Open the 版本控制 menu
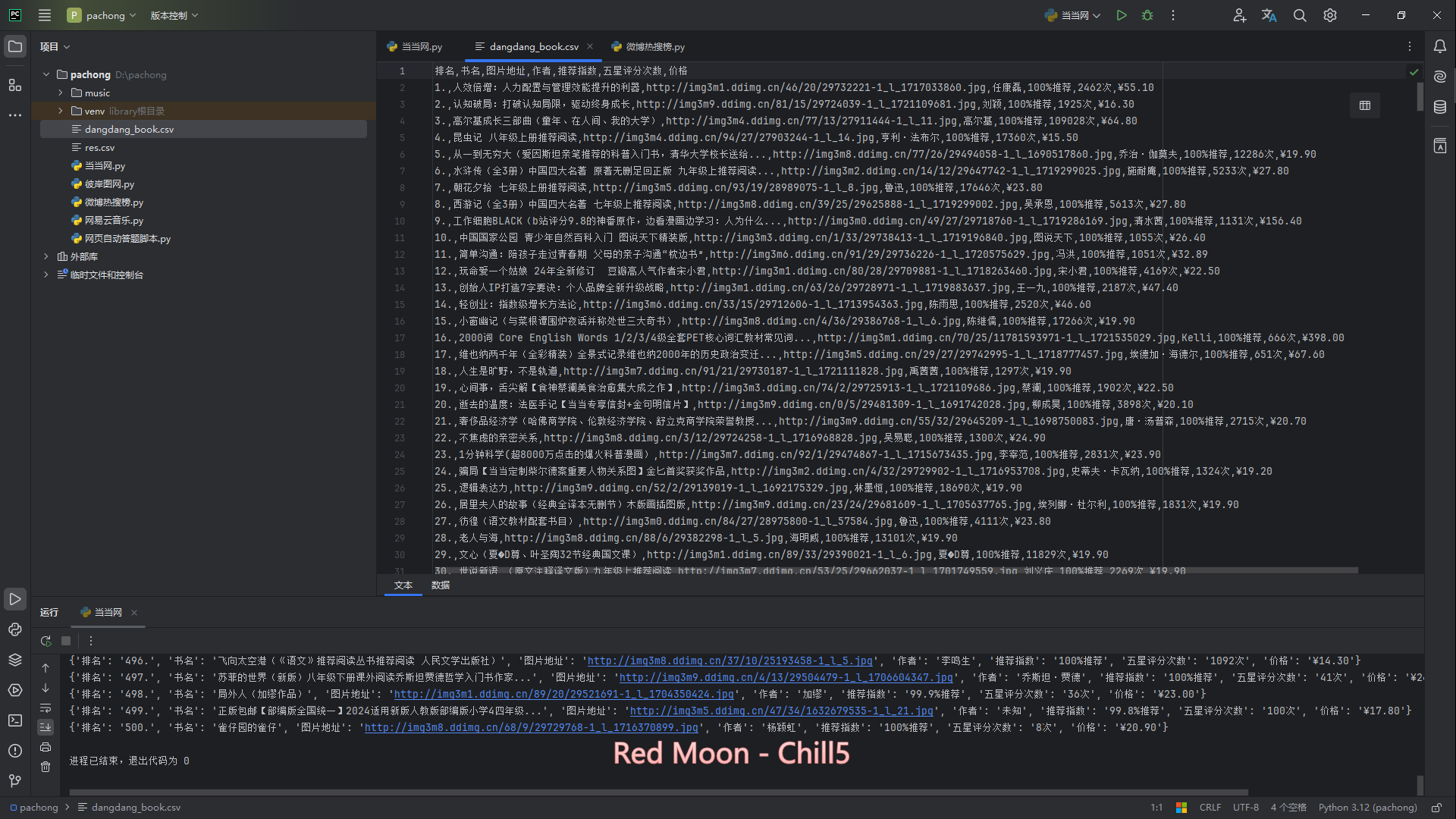This screenshot has height=819, width=1456. (x=174, y=15)
